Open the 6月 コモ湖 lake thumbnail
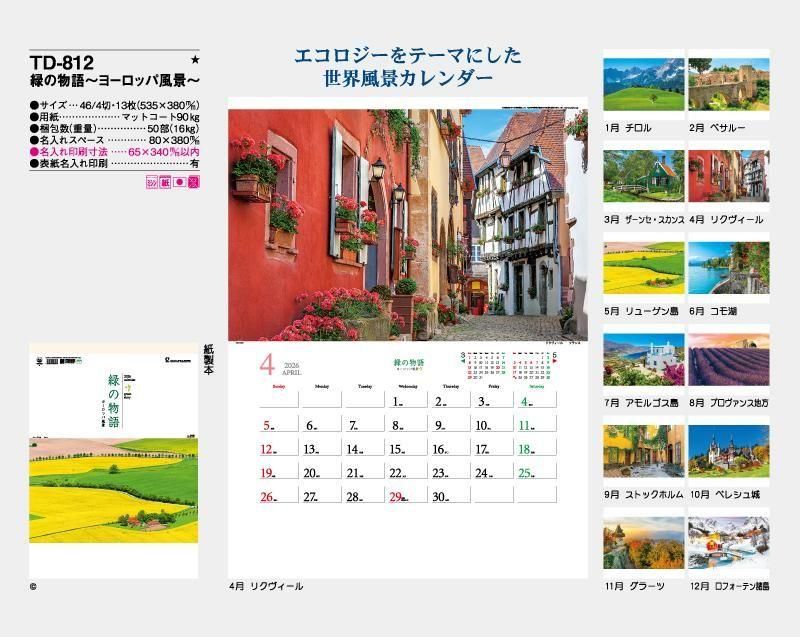 click(x=729, y=268)
